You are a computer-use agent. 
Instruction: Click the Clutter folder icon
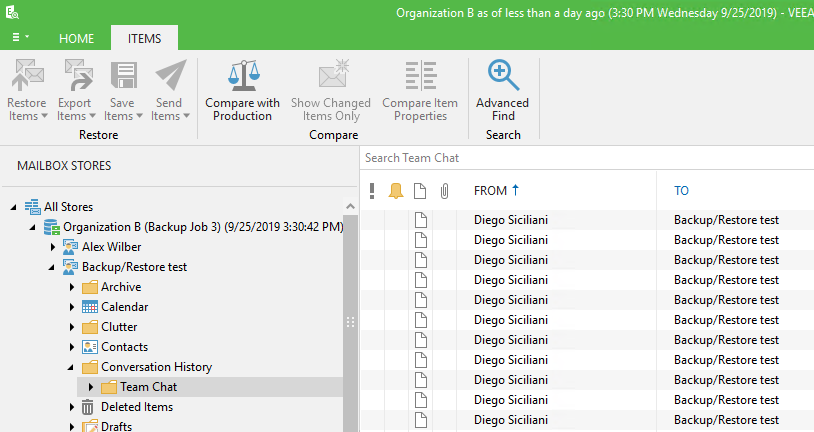coord(90,327)
